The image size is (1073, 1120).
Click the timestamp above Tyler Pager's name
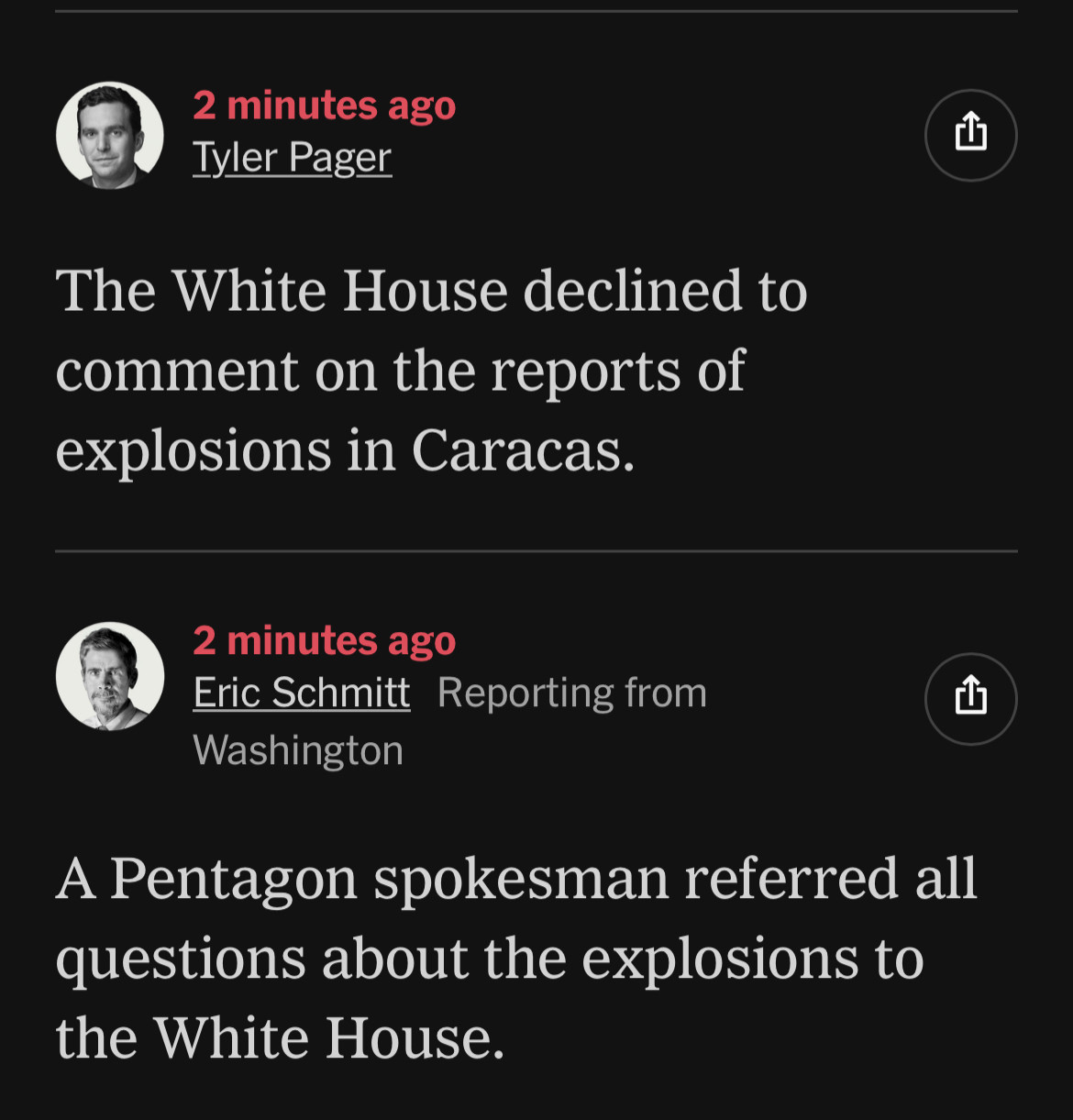point(324,105)
